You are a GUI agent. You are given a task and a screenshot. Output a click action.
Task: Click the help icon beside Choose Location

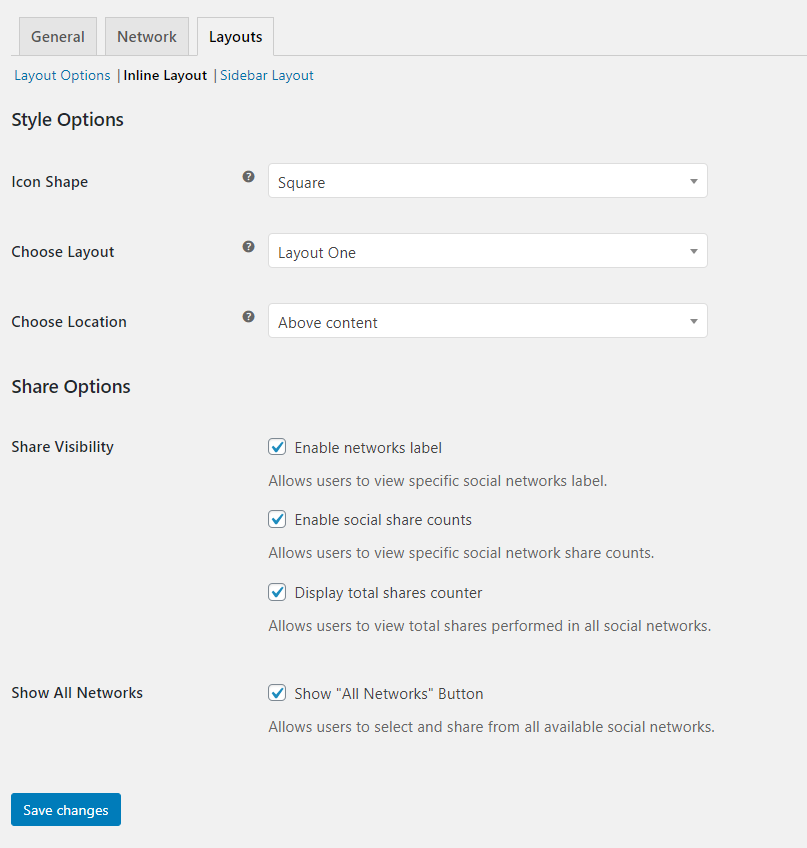tap(248, 317)
